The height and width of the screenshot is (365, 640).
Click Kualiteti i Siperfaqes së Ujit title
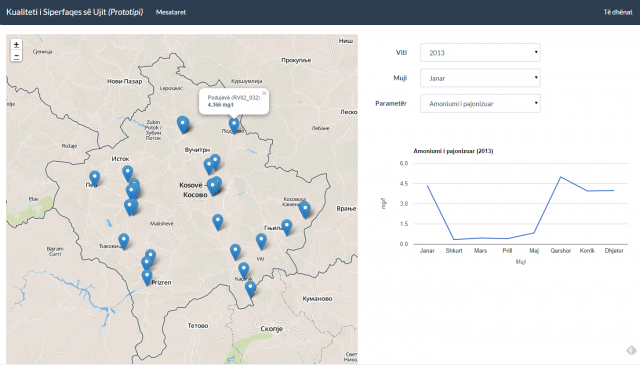tap(75, 12)
